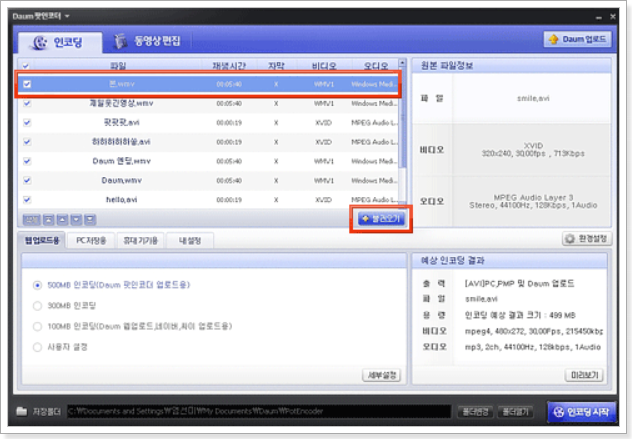Click the WMV1 cell in Daum.wmv row
Viewport: 632px width, 439px height.
coord(324,180)
